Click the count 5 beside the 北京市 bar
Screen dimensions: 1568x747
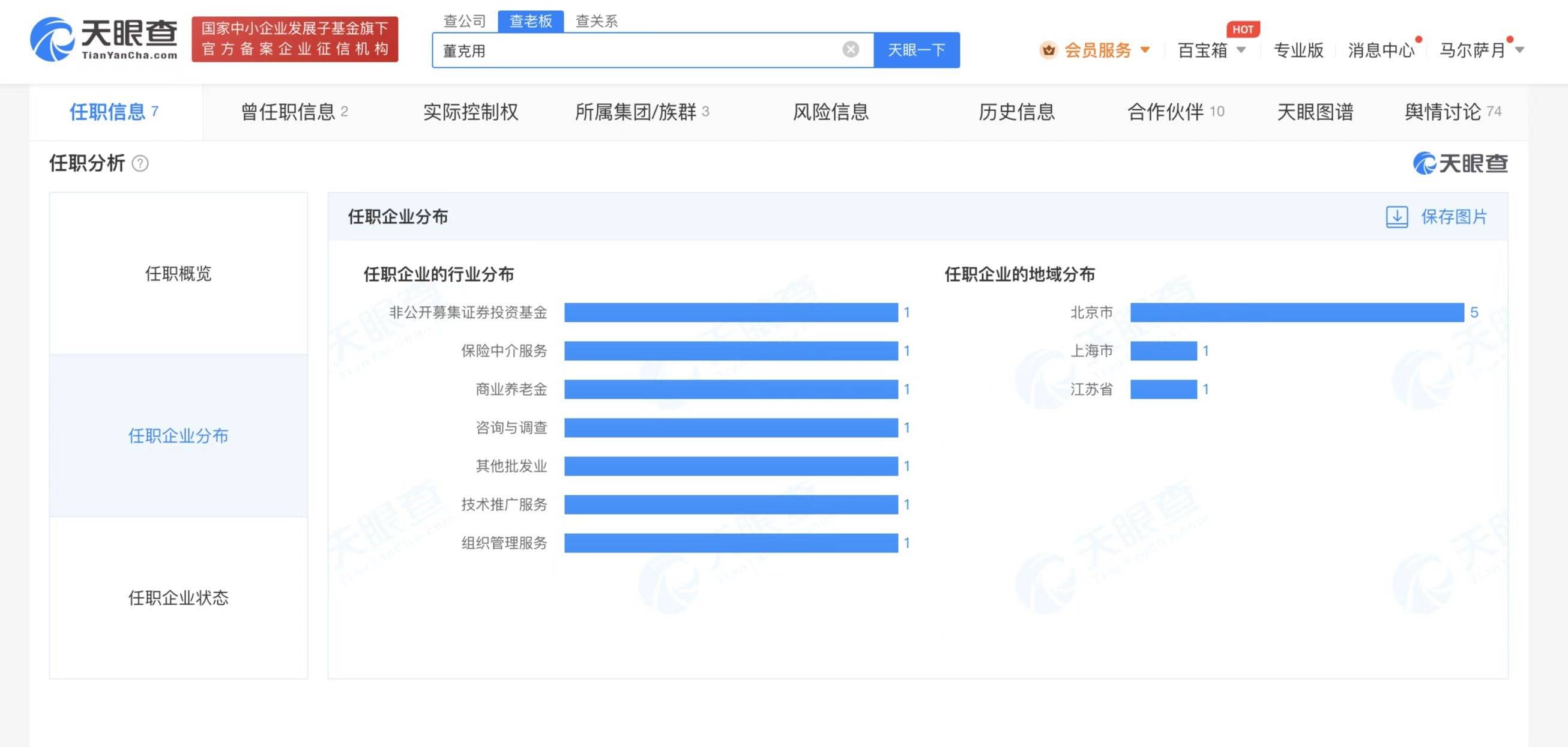pyautogui.click(x=1474, y=312)
